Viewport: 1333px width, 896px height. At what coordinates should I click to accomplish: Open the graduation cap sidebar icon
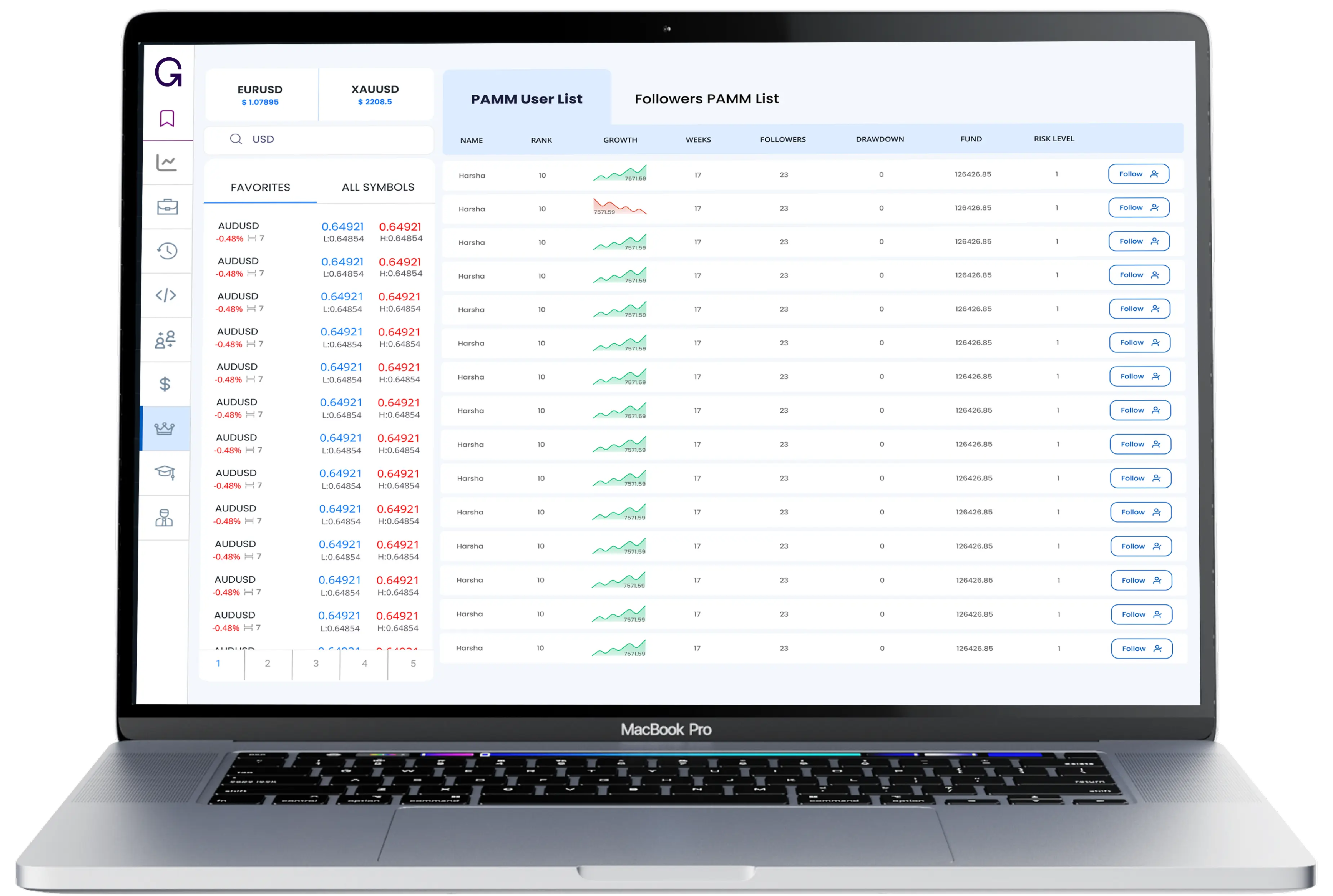(x=165, y=473)
